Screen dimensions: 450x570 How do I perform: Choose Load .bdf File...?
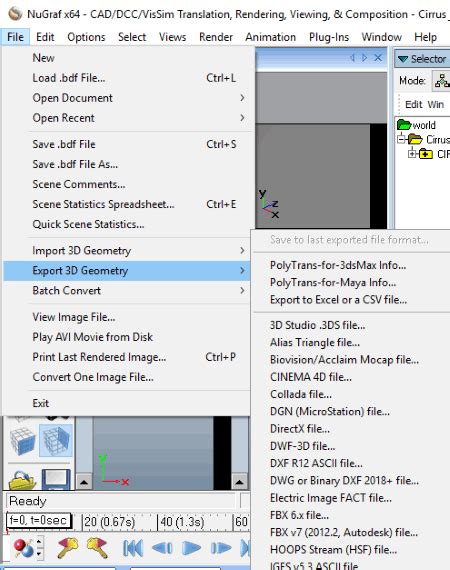pos(126,78)
